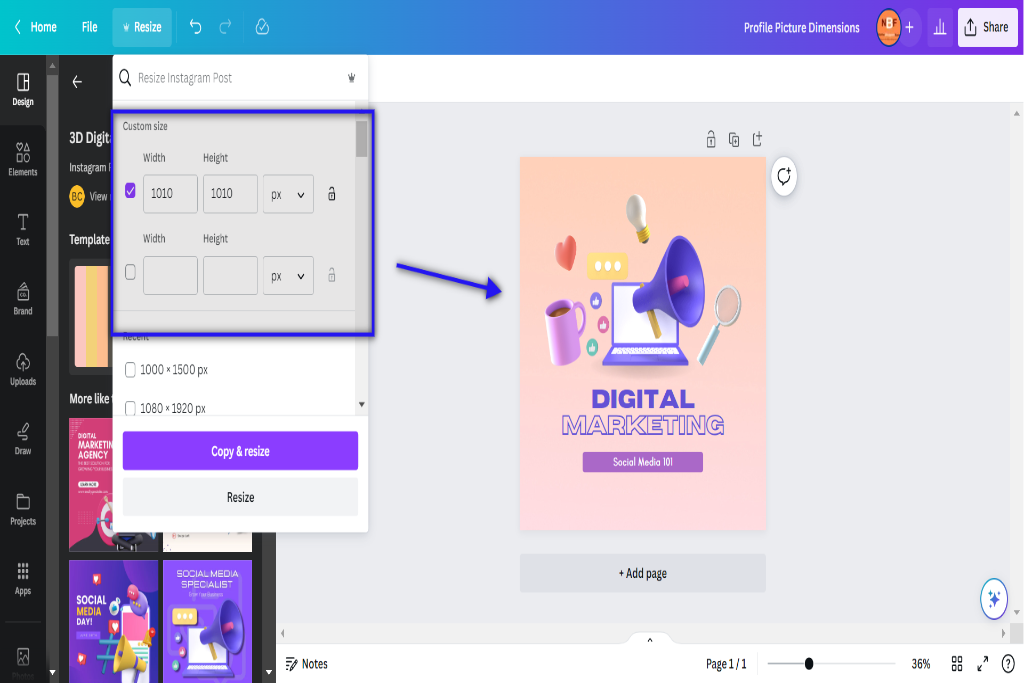Click the + Add page button
This screenshot has width=1024, height=683.
click(x=643, y=573)
